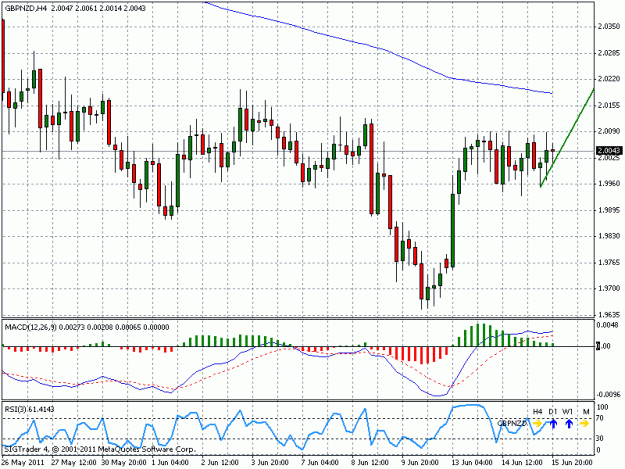Click the 2.0090 price scale value

click(609, 131)
